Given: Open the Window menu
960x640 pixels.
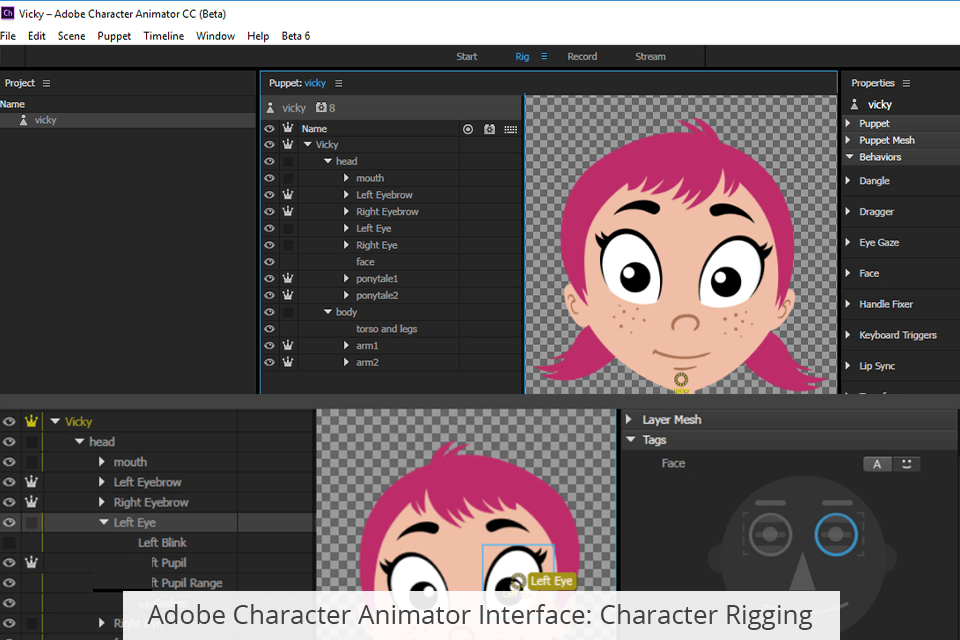Looking at the screenshot, I should point(216,36).
